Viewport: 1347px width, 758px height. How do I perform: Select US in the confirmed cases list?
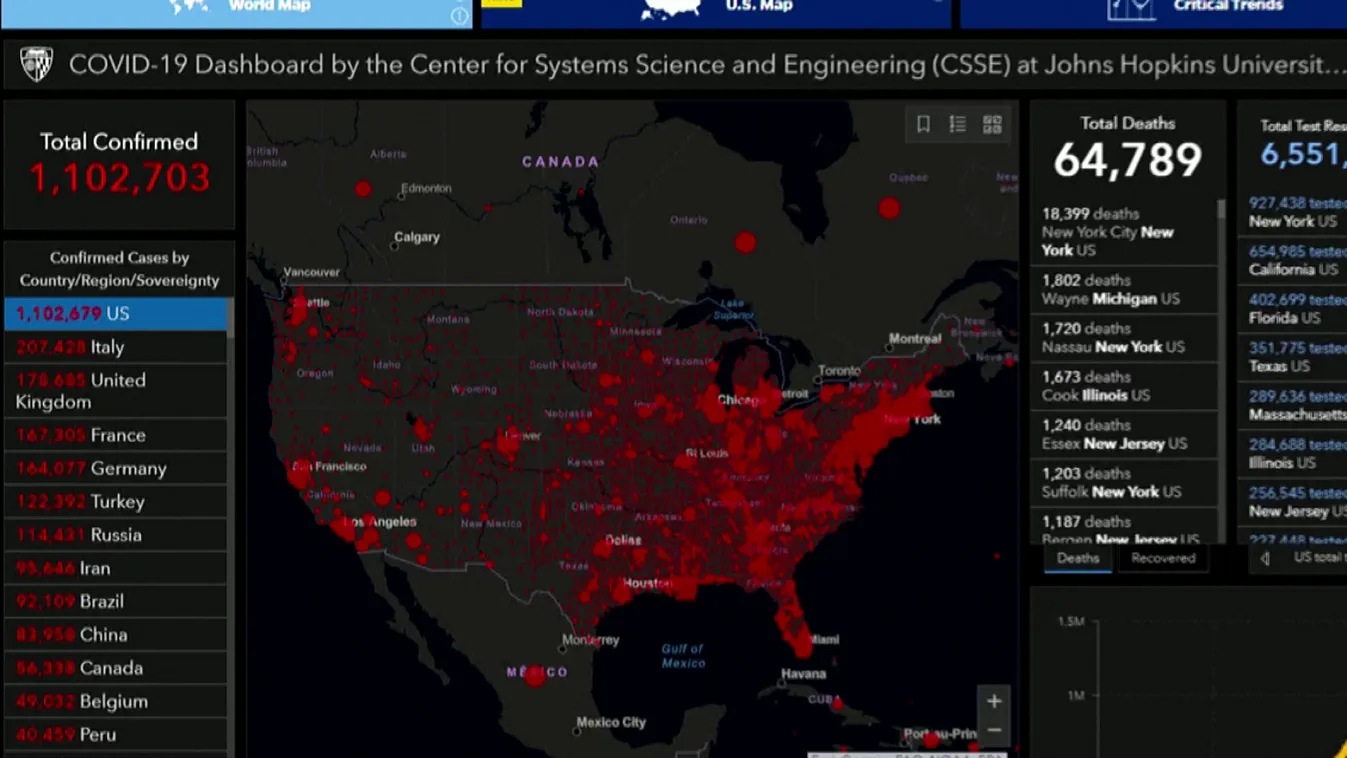tap(115, 314)
